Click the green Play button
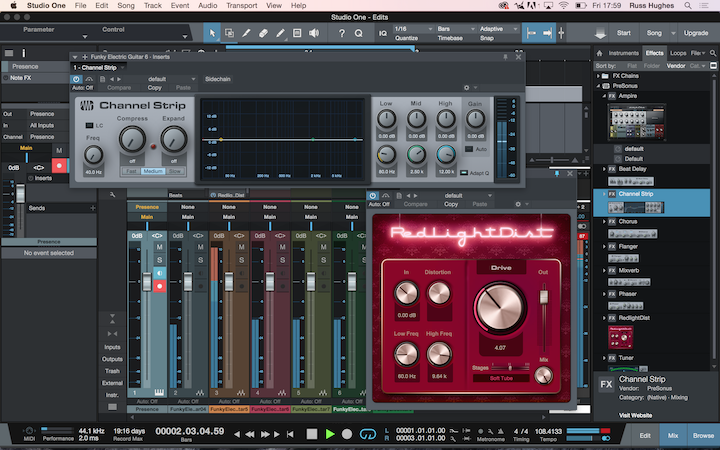Screen dimensions: 720x450 pos(330,434)
